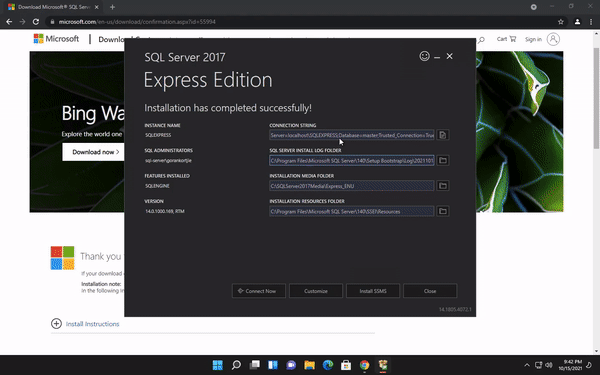Click Sign in on Microsoft page

click(533, 39)
